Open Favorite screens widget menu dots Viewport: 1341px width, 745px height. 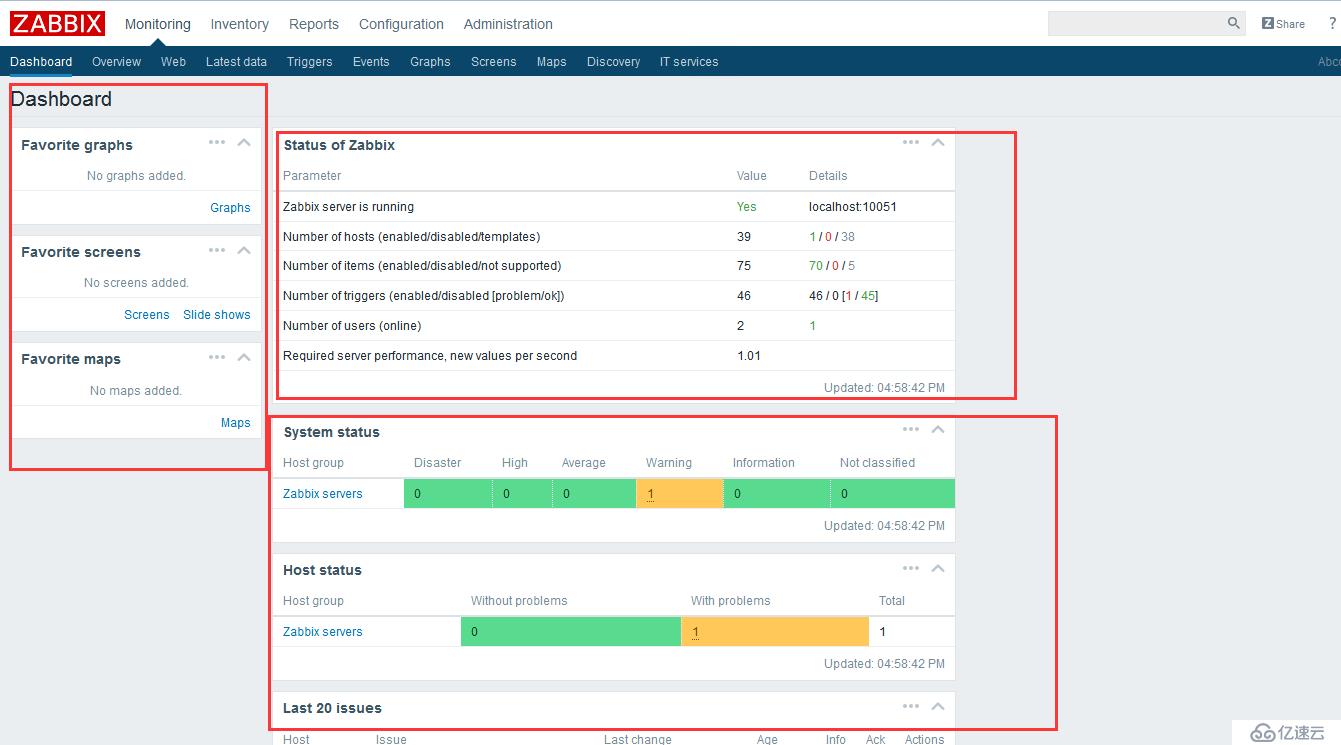[217, 250]
